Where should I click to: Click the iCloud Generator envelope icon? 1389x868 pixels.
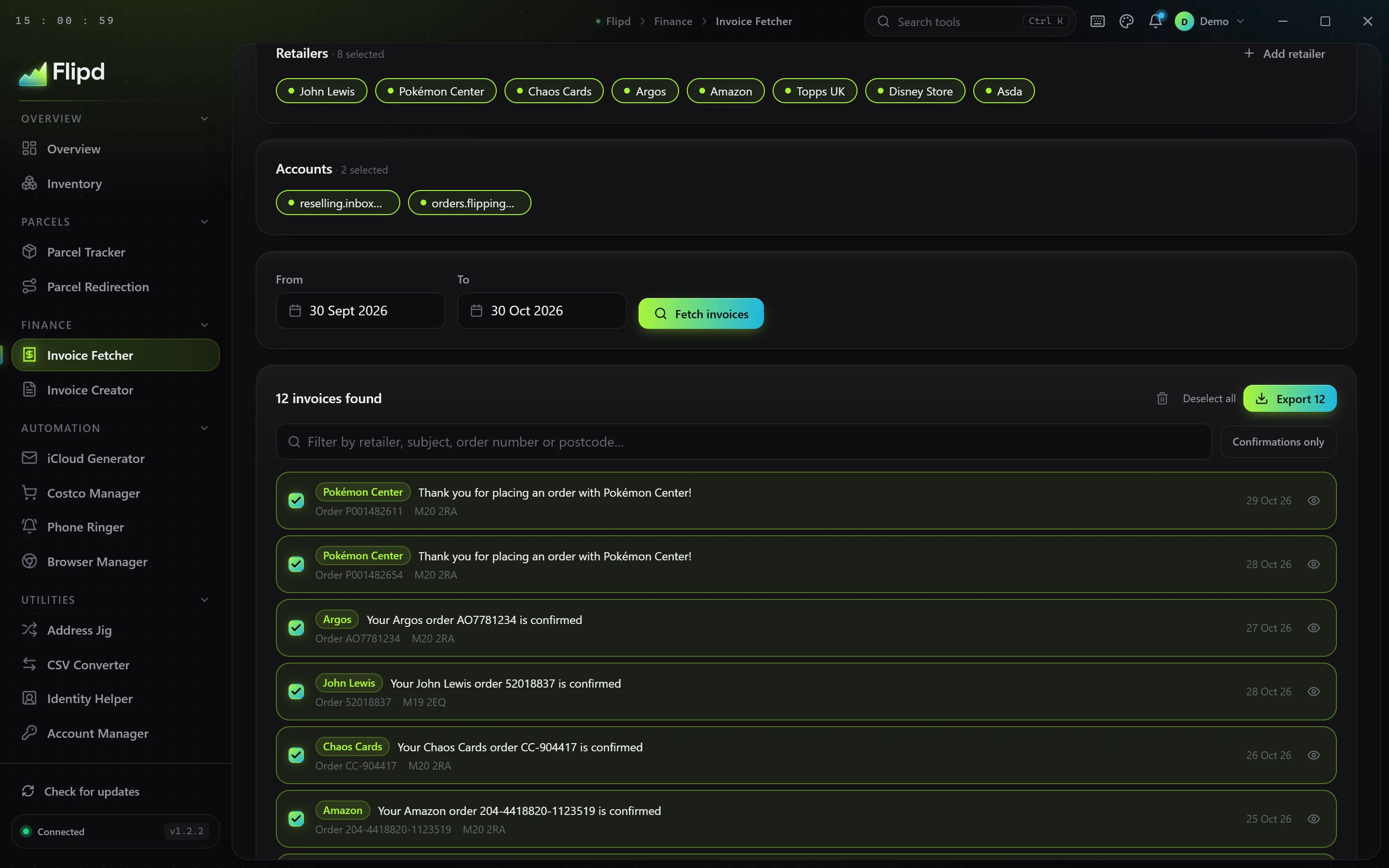[29, 458]
